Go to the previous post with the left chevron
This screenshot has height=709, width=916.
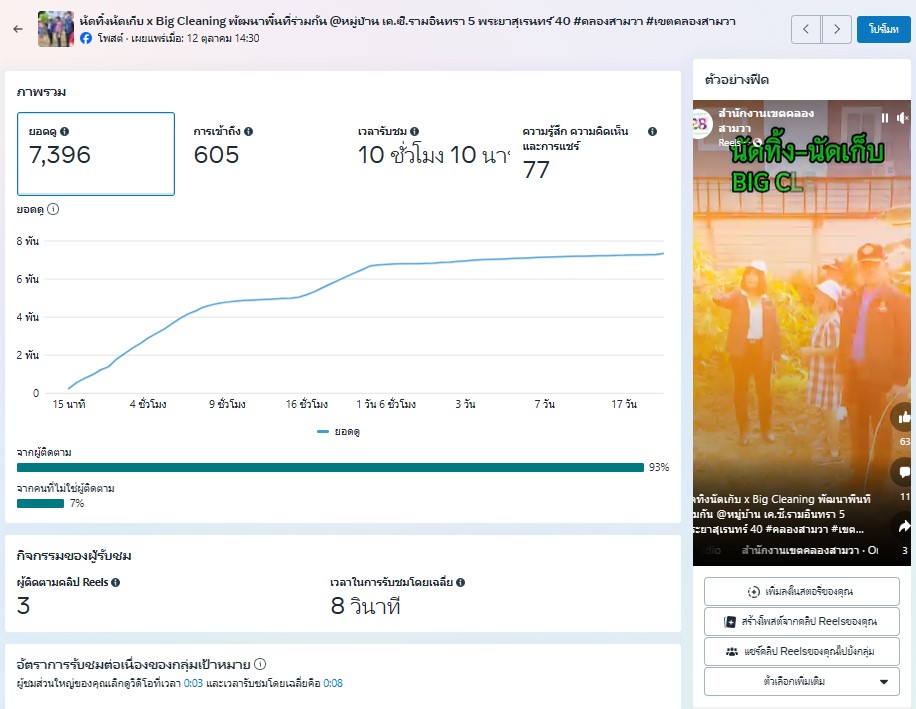pyautogui.click(x=806, y=29)
